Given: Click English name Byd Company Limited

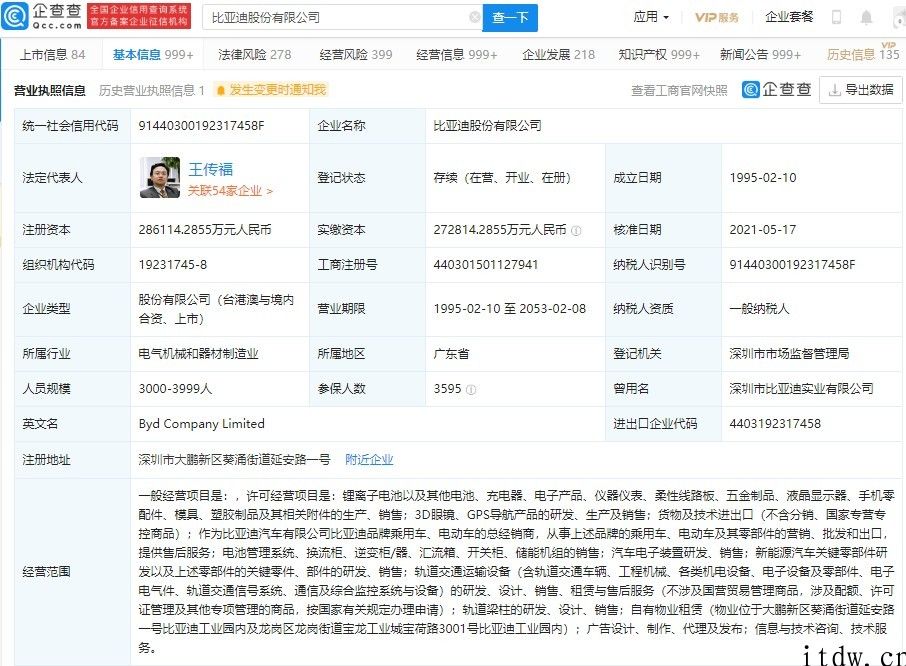Looking at the screenshot, I should pos(202,424).
